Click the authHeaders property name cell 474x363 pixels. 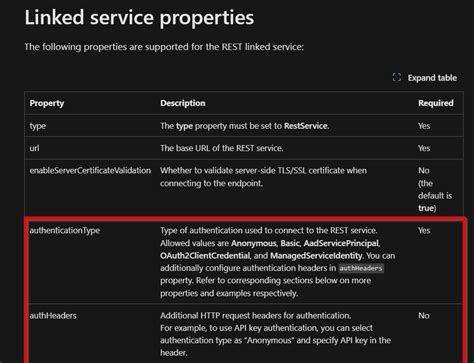point(53,315)
